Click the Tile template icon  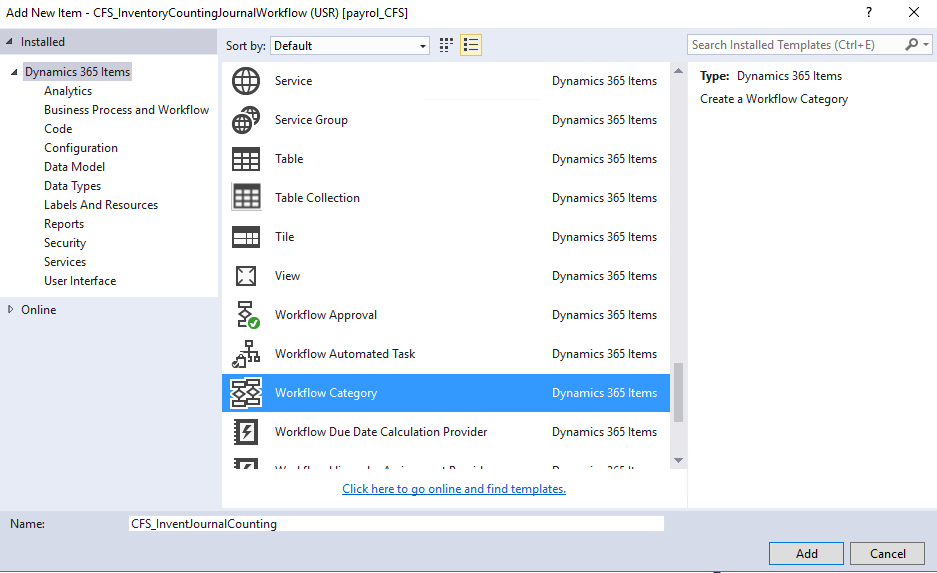point(246,237)
